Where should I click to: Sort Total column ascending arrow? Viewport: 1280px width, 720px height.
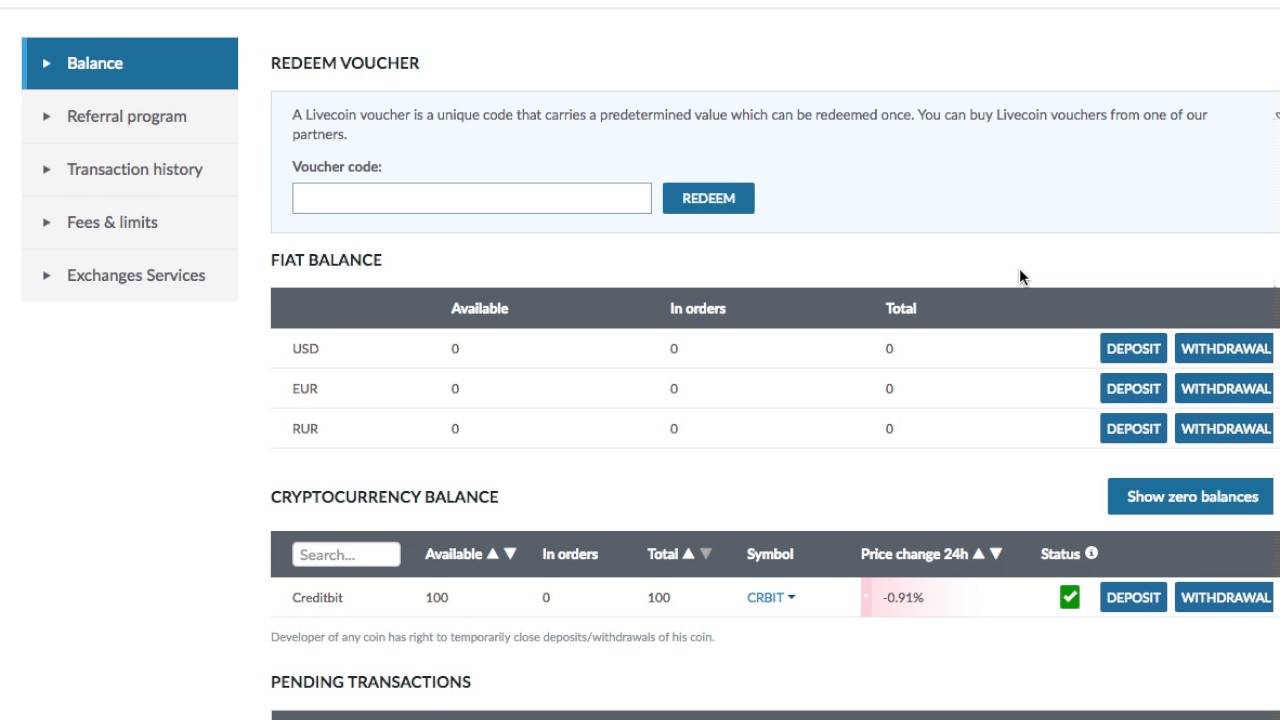pyautogui.click(x=688, y=554)
